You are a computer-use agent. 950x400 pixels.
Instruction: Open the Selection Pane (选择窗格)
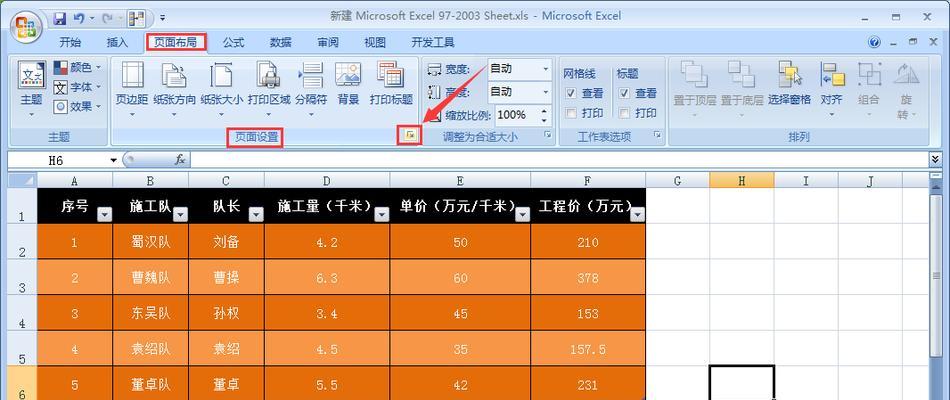tap(789, 84)
